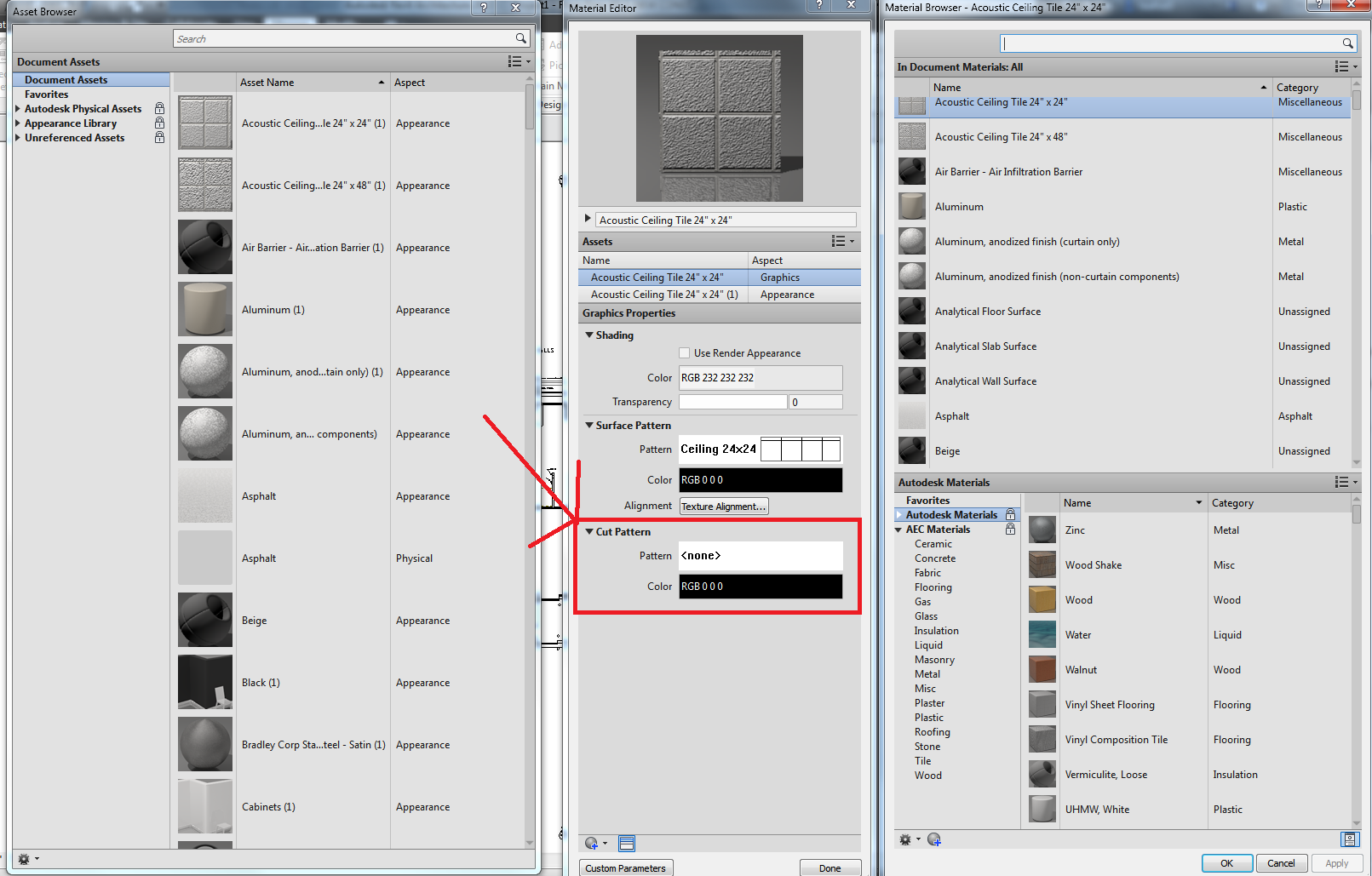Viewport: 1372px width, 876px height.
Task: Expand material identity arrow beside name field
Action: (x=588, y=219)
